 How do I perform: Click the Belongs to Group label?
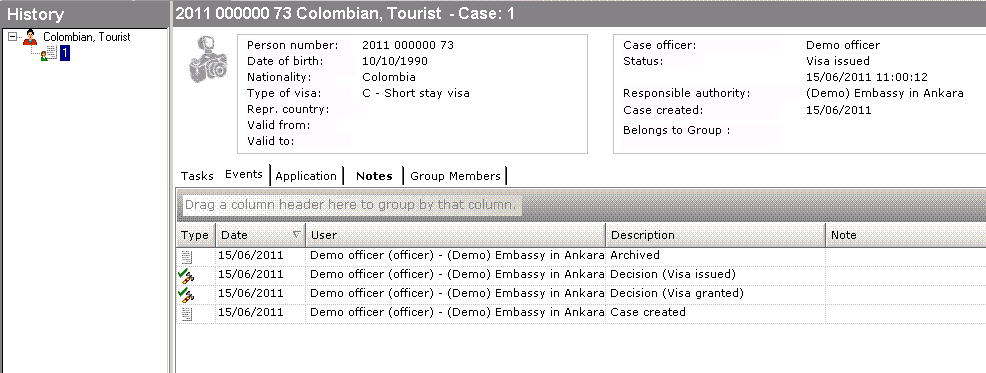tap(677, 131)
